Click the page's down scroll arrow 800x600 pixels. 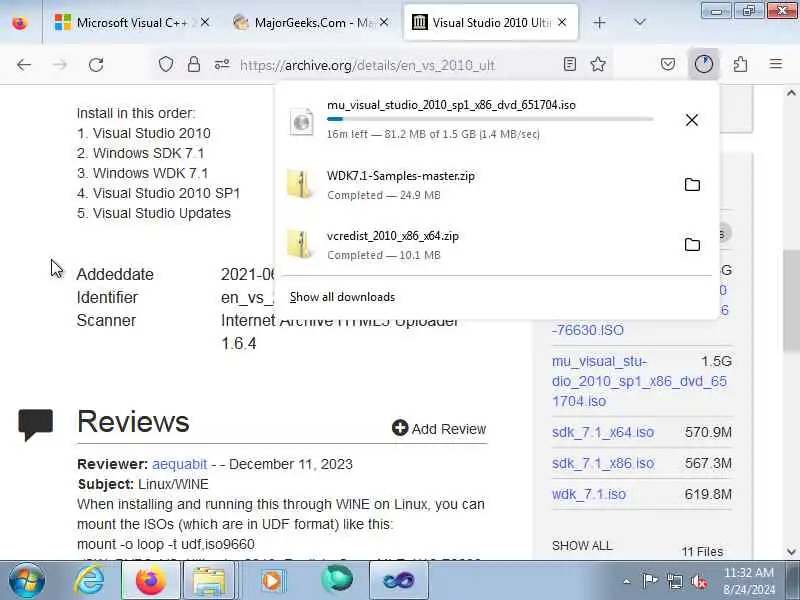pyautogui.click(x=791, y=552)
